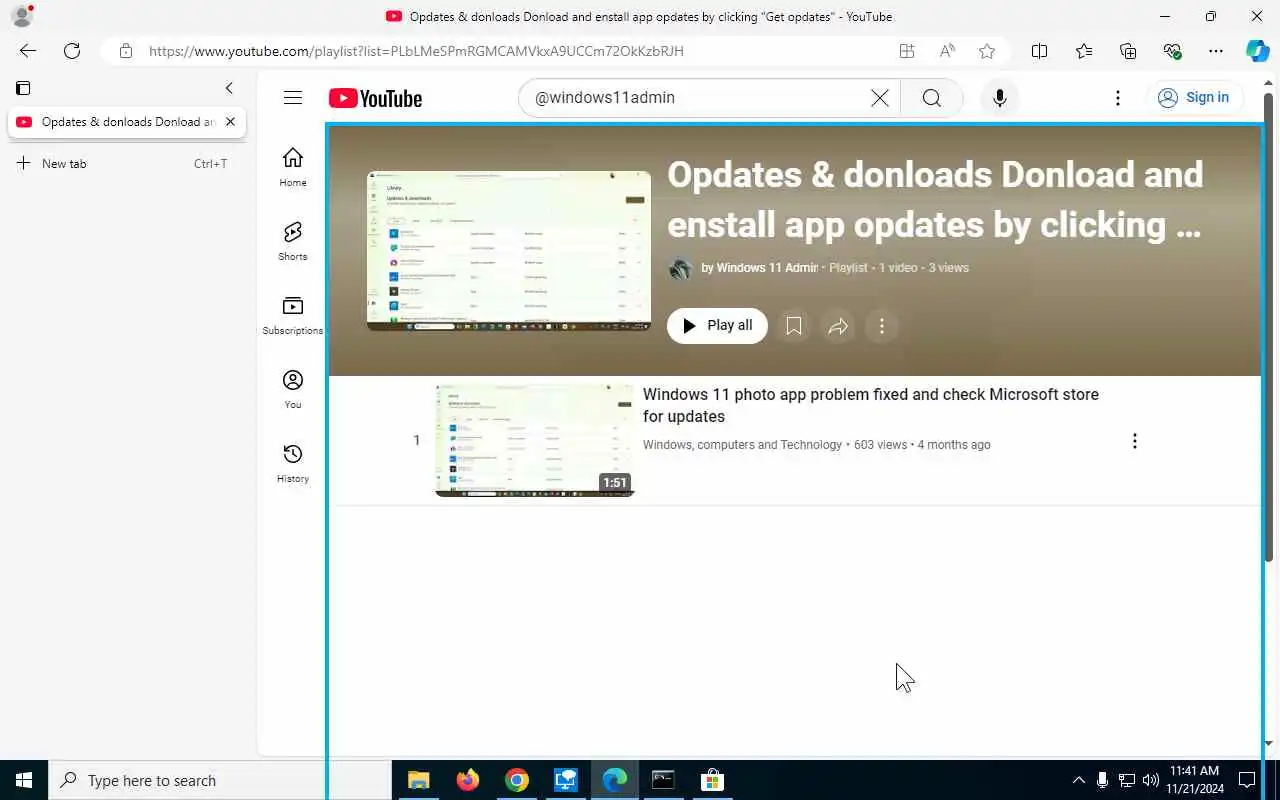View site information lock icon
This screenshot has height=800, width=1280.
coord(126,51)
